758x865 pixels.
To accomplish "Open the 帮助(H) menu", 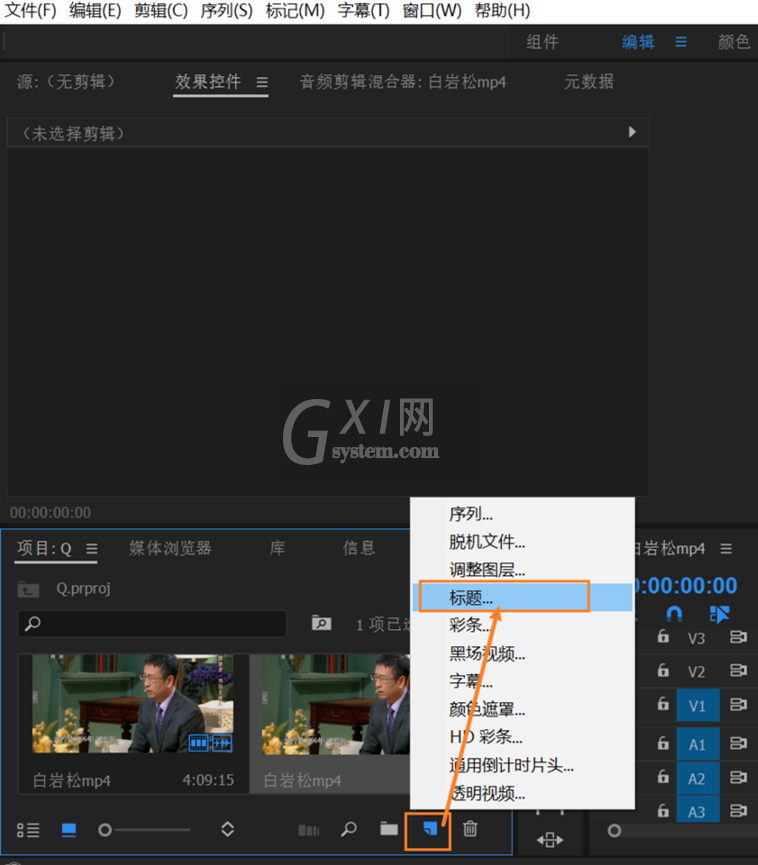I will [502, 10].
